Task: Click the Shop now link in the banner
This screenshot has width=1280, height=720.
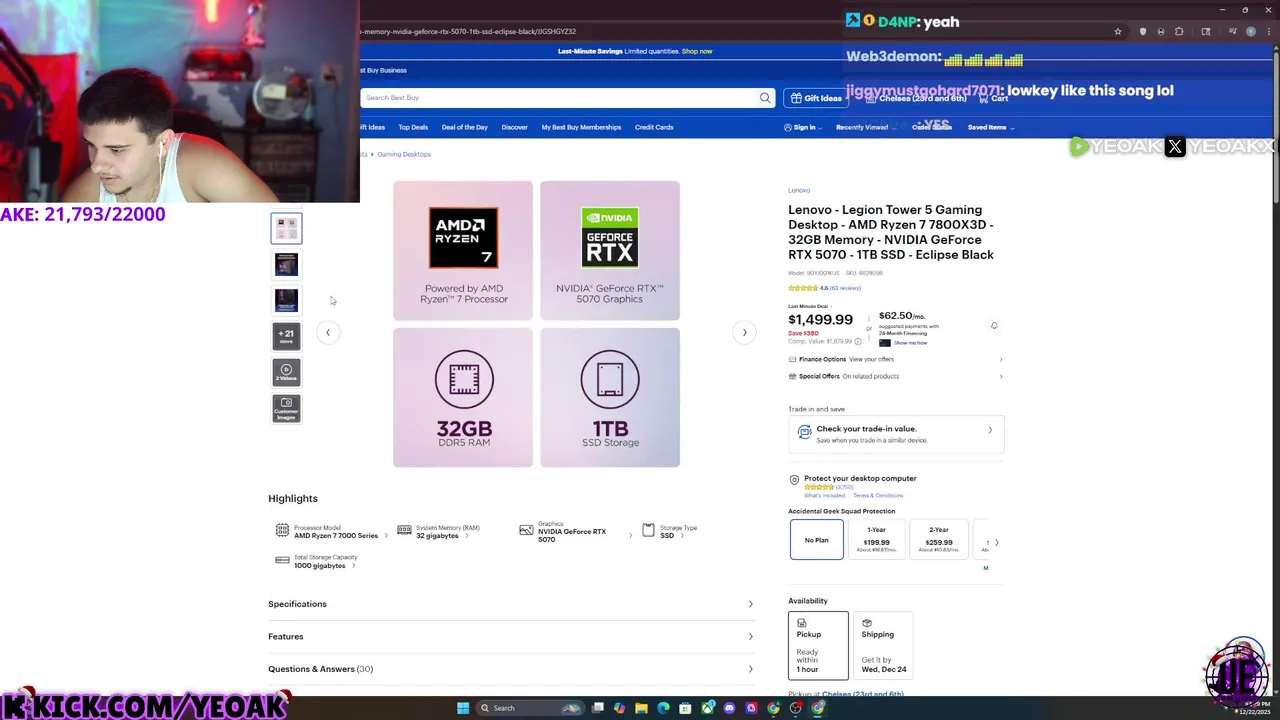Action: [x=697, y=51]
